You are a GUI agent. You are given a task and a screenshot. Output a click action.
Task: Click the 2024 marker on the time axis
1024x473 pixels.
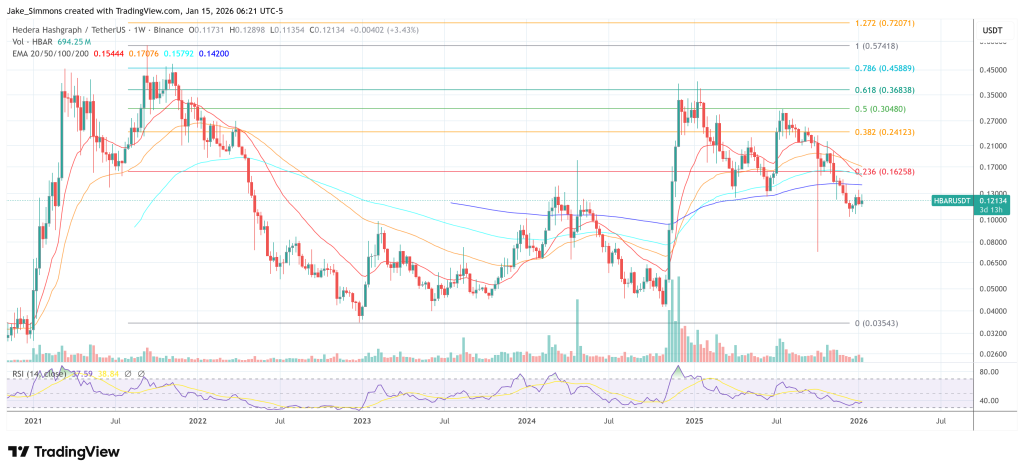tap(527, 422)
